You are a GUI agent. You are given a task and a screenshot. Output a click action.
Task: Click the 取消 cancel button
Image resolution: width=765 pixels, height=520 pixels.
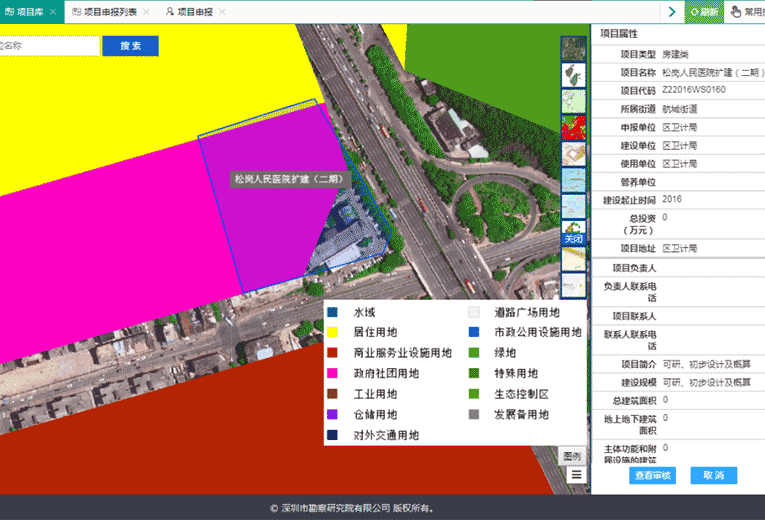point(713,475)
